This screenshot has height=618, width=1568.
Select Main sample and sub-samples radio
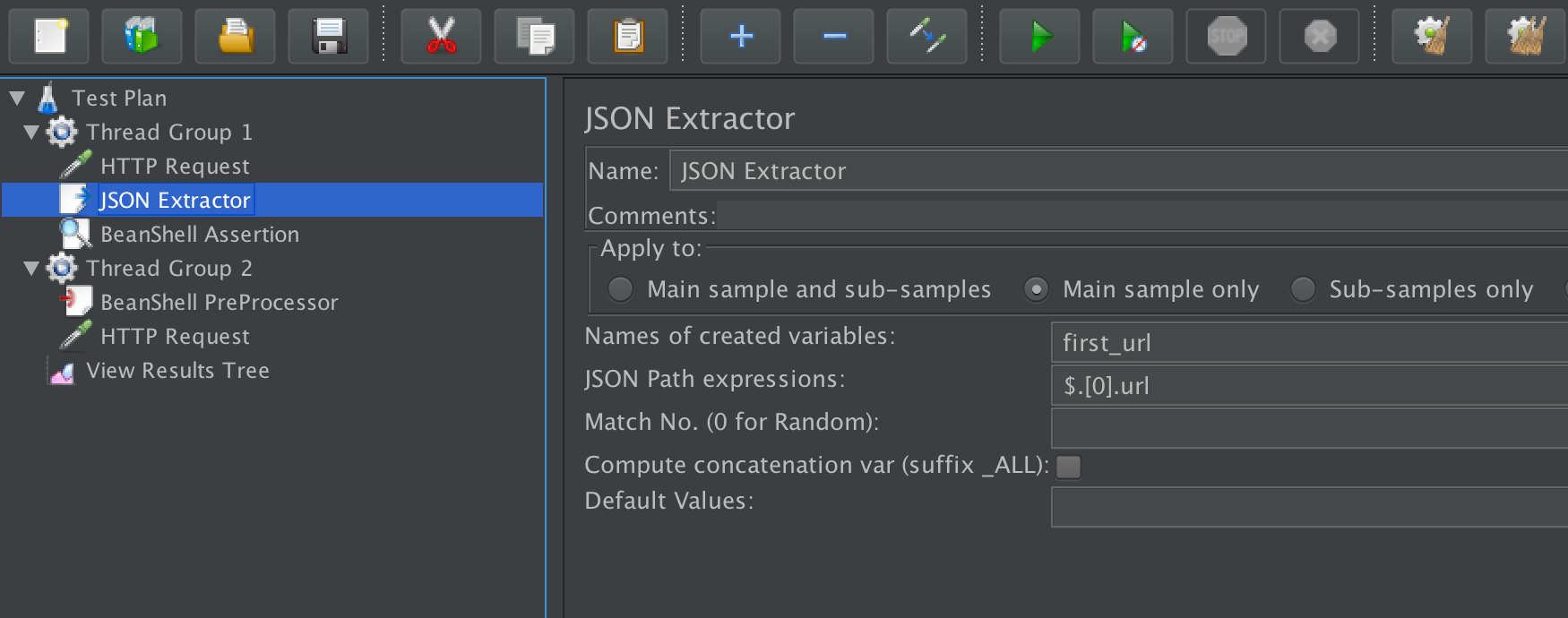[x=620, y=289]
